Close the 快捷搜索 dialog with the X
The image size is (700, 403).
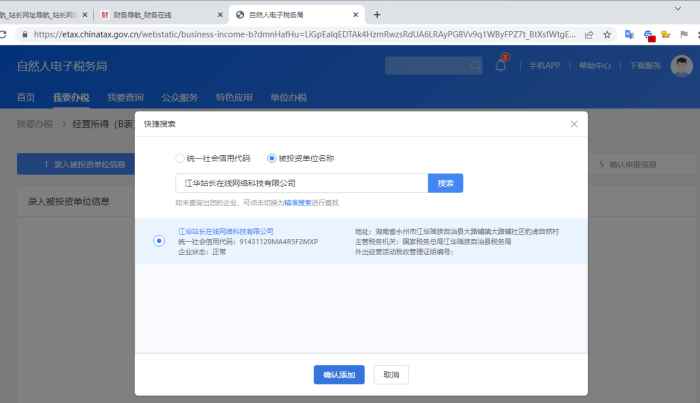click(x=574, y=124)
